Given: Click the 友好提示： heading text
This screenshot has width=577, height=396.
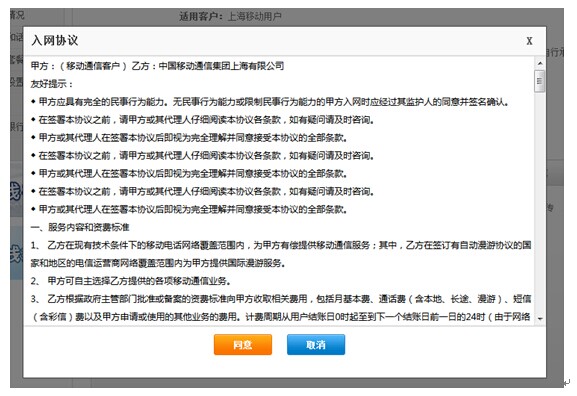Looking at the screenshot, I should pyautogui.click(x=52, y=84).
